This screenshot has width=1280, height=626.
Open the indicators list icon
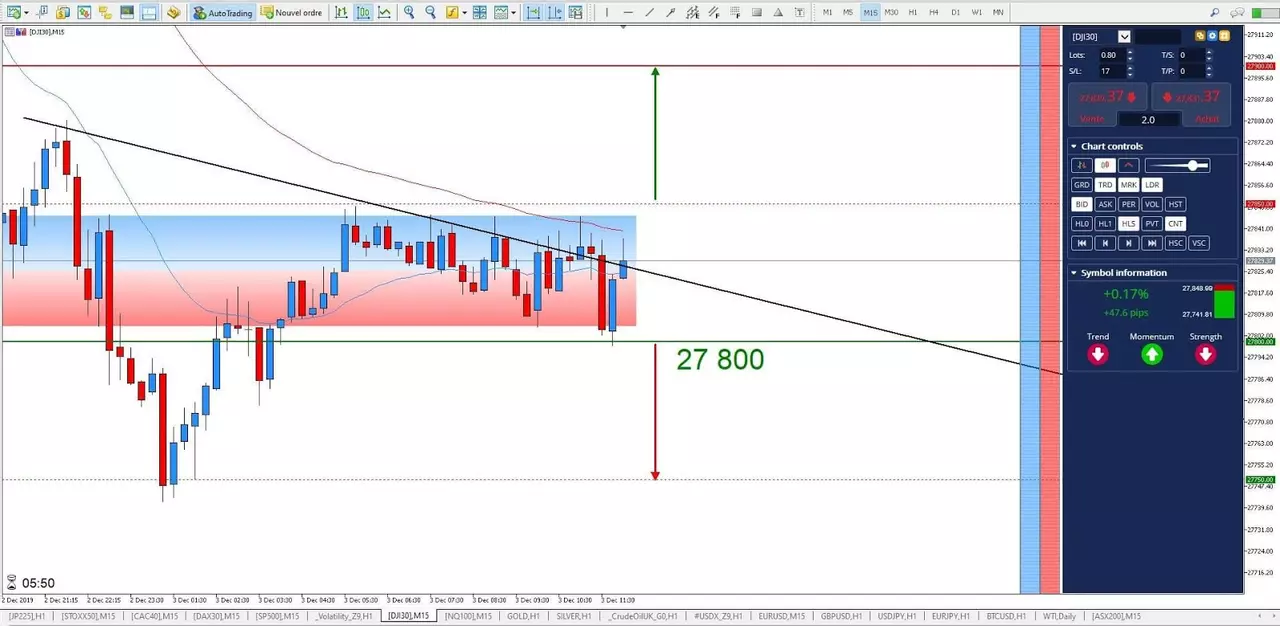pyautogui.click(x=452, y=13)
